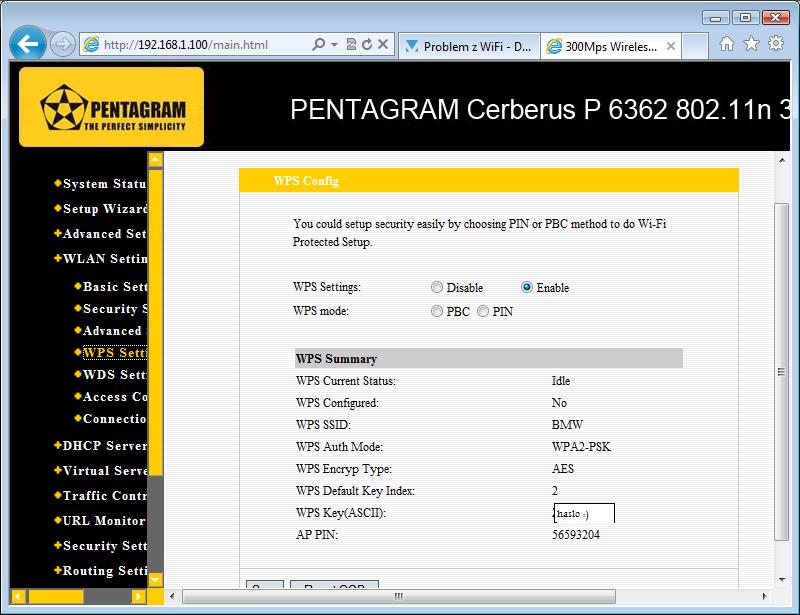Screen dimensions: 800x615
Task: Choose PIN WPS mode
Action: (x=483, y=311)
